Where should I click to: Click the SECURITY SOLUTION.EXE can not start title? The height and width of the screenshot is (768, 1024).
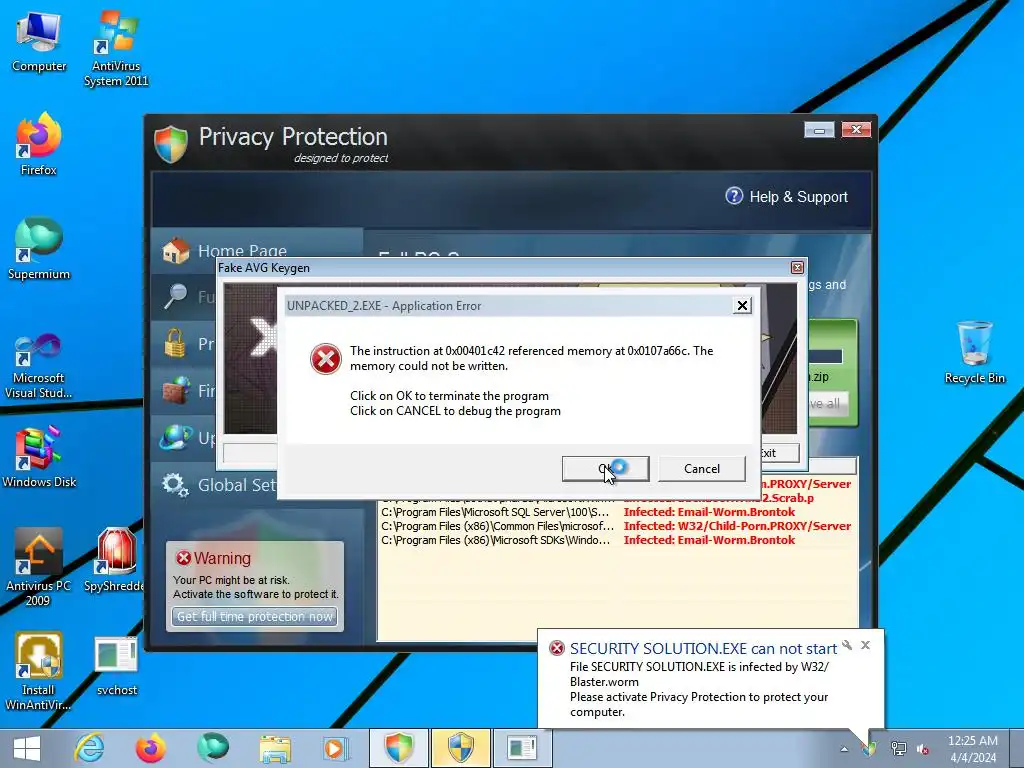[703, 648]
